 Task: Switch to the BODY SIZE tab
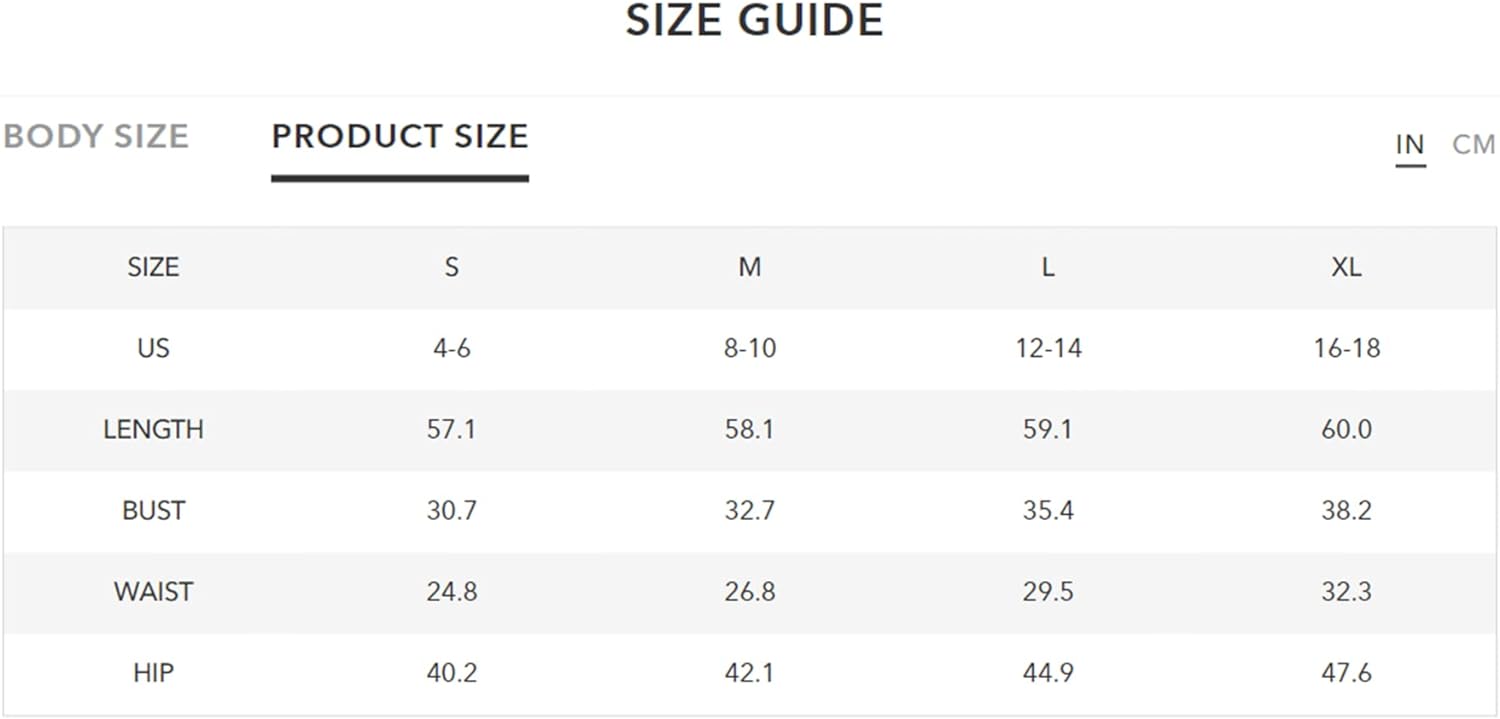pos(96,136)
